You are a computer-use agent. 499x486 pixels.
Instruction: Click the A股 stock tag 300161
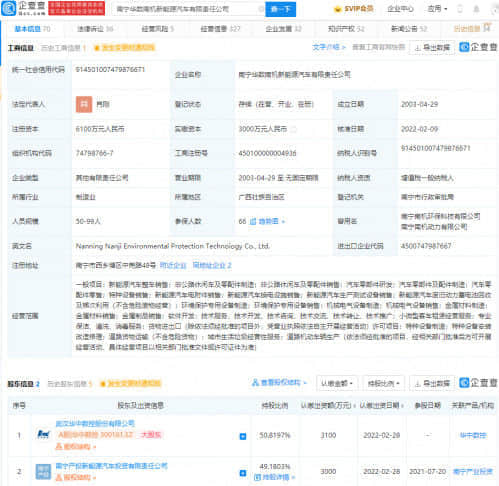pos(96,435)
